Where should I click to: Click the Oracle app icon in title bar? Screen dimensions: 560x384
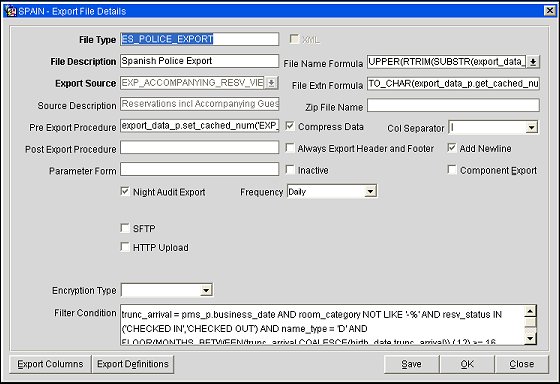pos(11,11)
